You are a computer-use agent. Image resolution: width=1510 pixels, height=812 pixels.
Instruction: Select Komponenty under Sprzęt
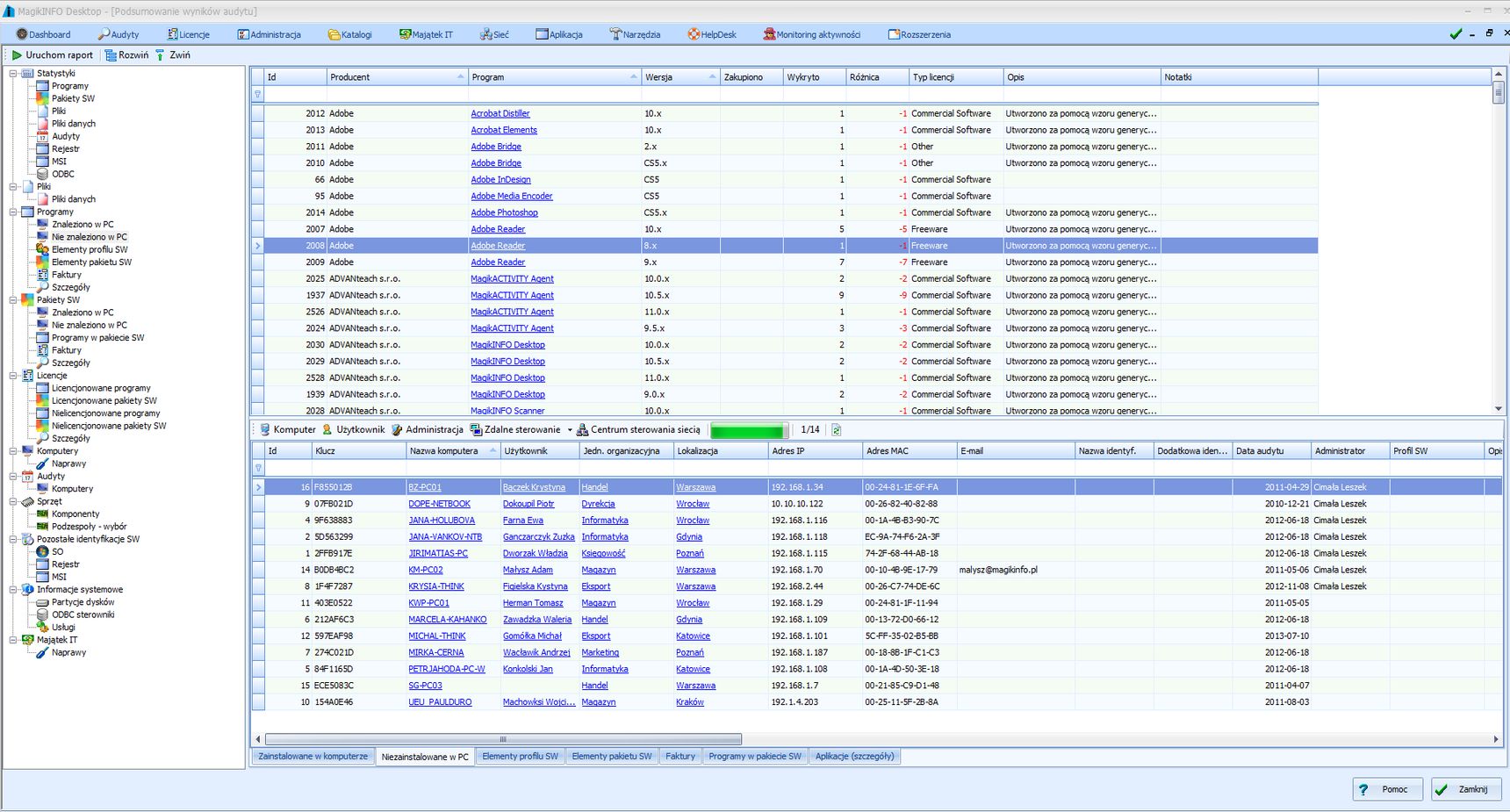75,514
